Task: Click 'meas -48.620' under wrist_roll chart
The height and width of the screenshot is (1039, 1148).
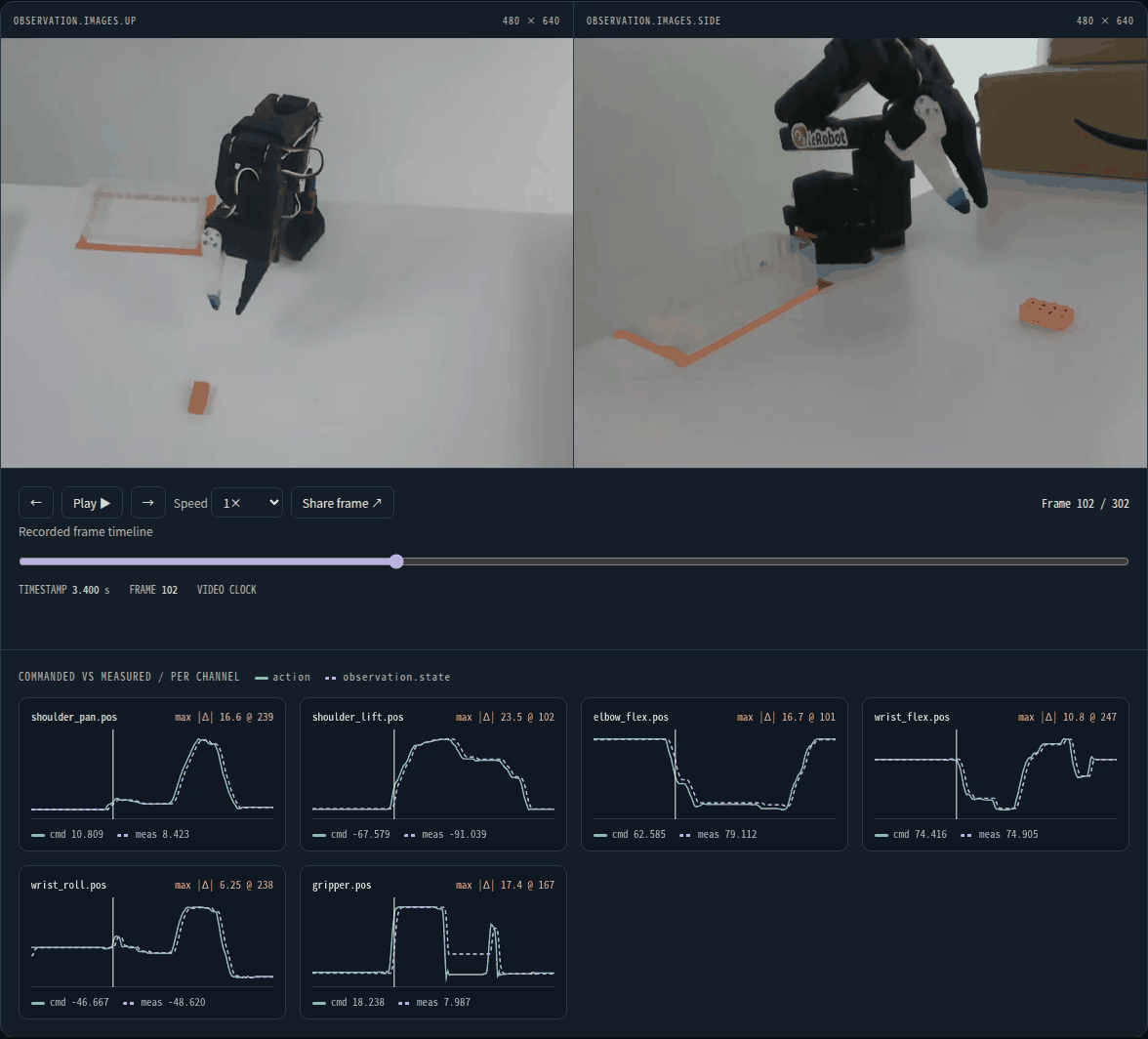Action: coord(164,1003)
